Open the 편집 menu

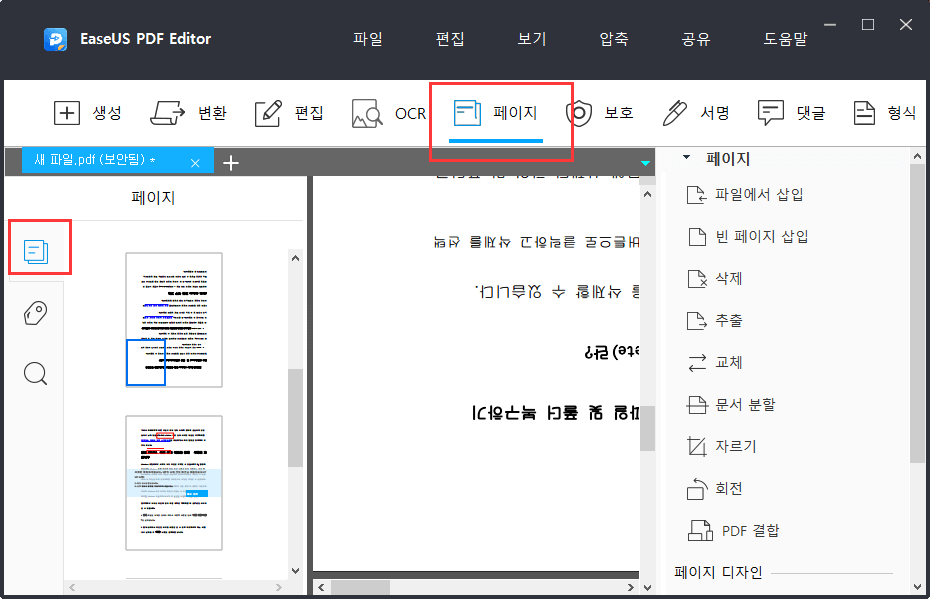450,38
